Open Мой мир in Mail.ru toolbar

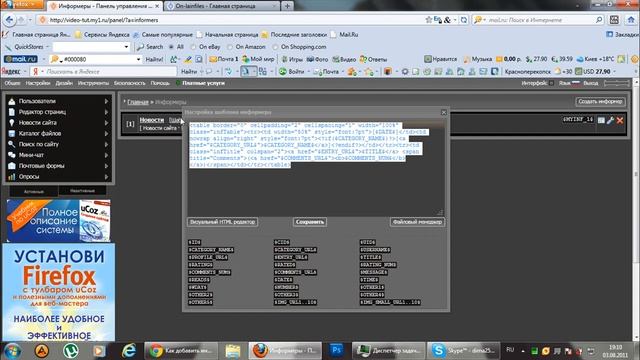[x=258, y=59]
